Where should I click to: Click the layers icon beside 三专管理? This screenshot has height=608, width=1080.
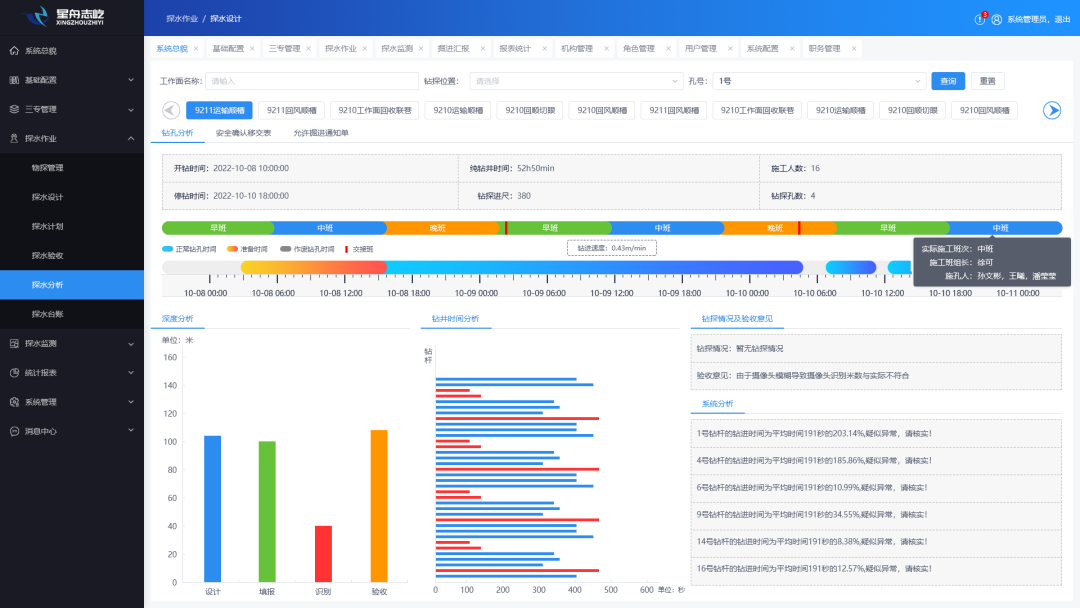[14, 109]
